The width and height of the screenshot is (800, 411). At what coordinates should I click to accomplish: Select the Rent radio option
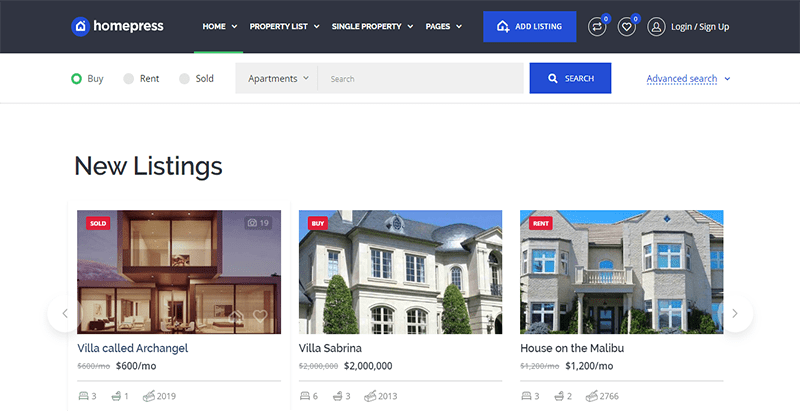pos(129,79)
